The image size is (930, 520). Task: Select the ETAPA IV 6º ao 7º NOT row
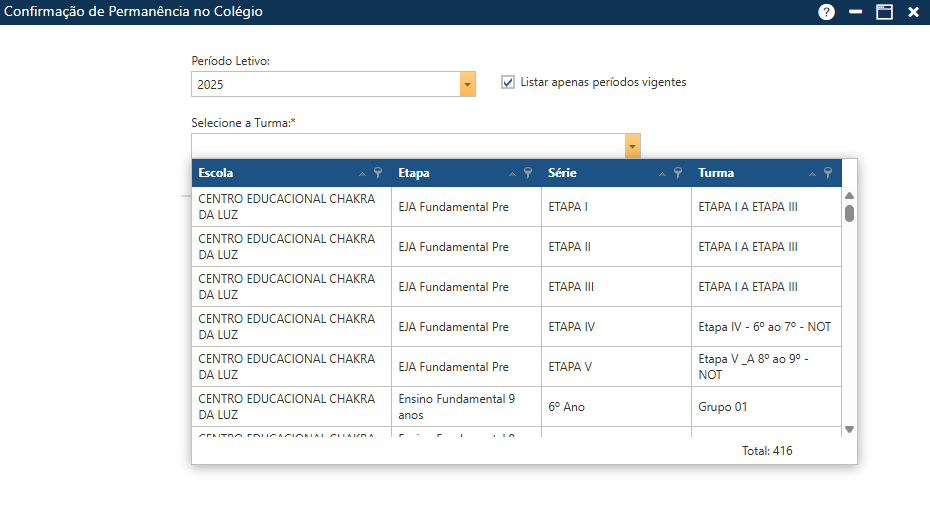click(x=515, y=327)
